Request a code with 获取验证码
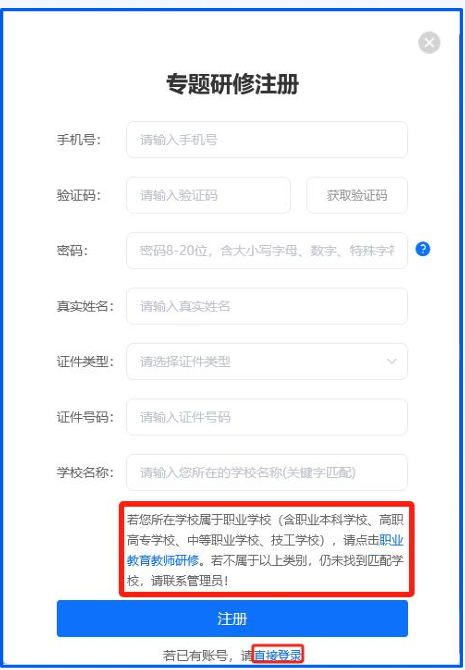The height and width of the screenshot is (670, 465). click(x=357, y=195)
